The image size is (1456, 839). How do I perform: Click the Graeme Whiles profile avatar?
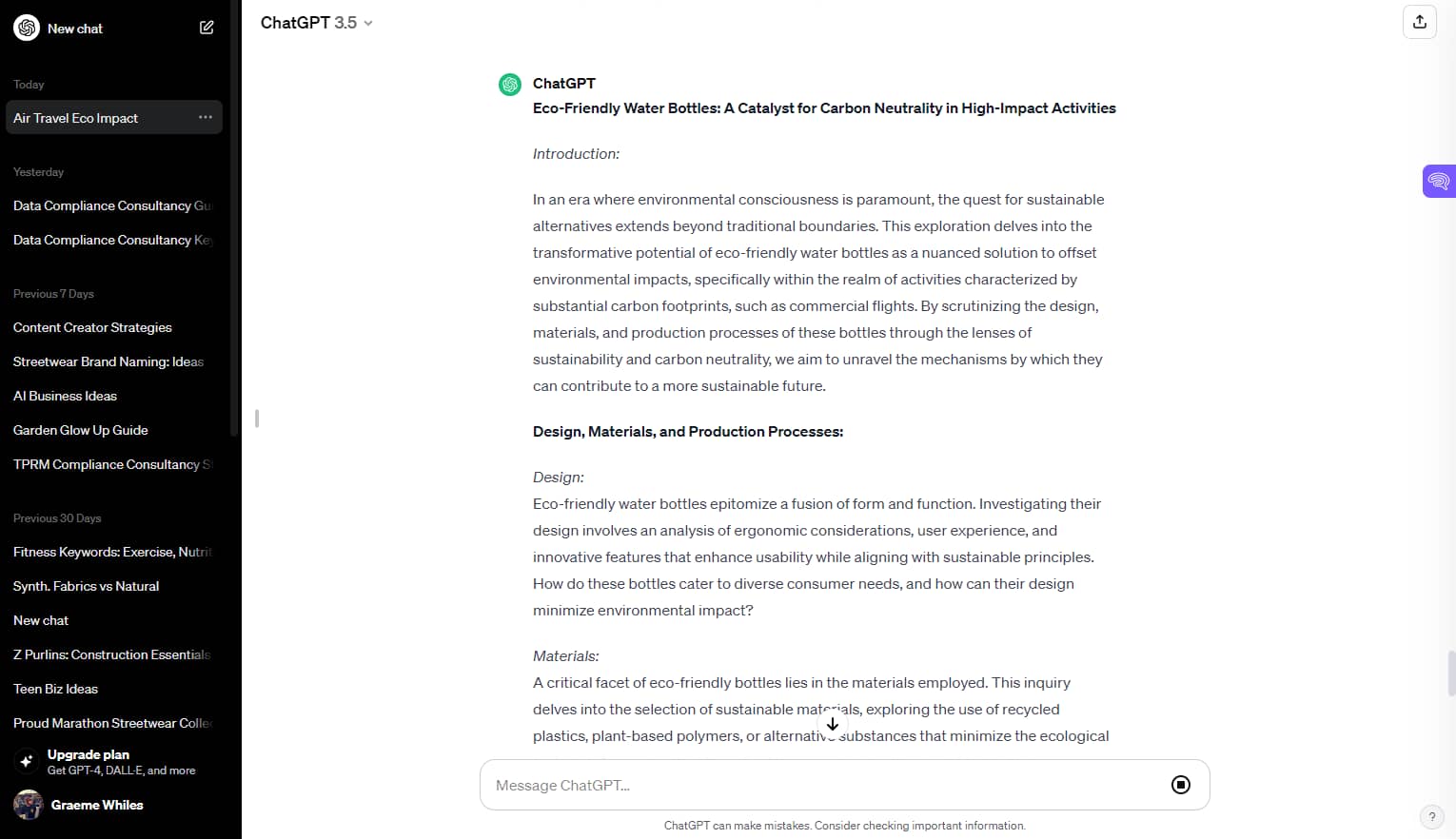tap(28, 804)
